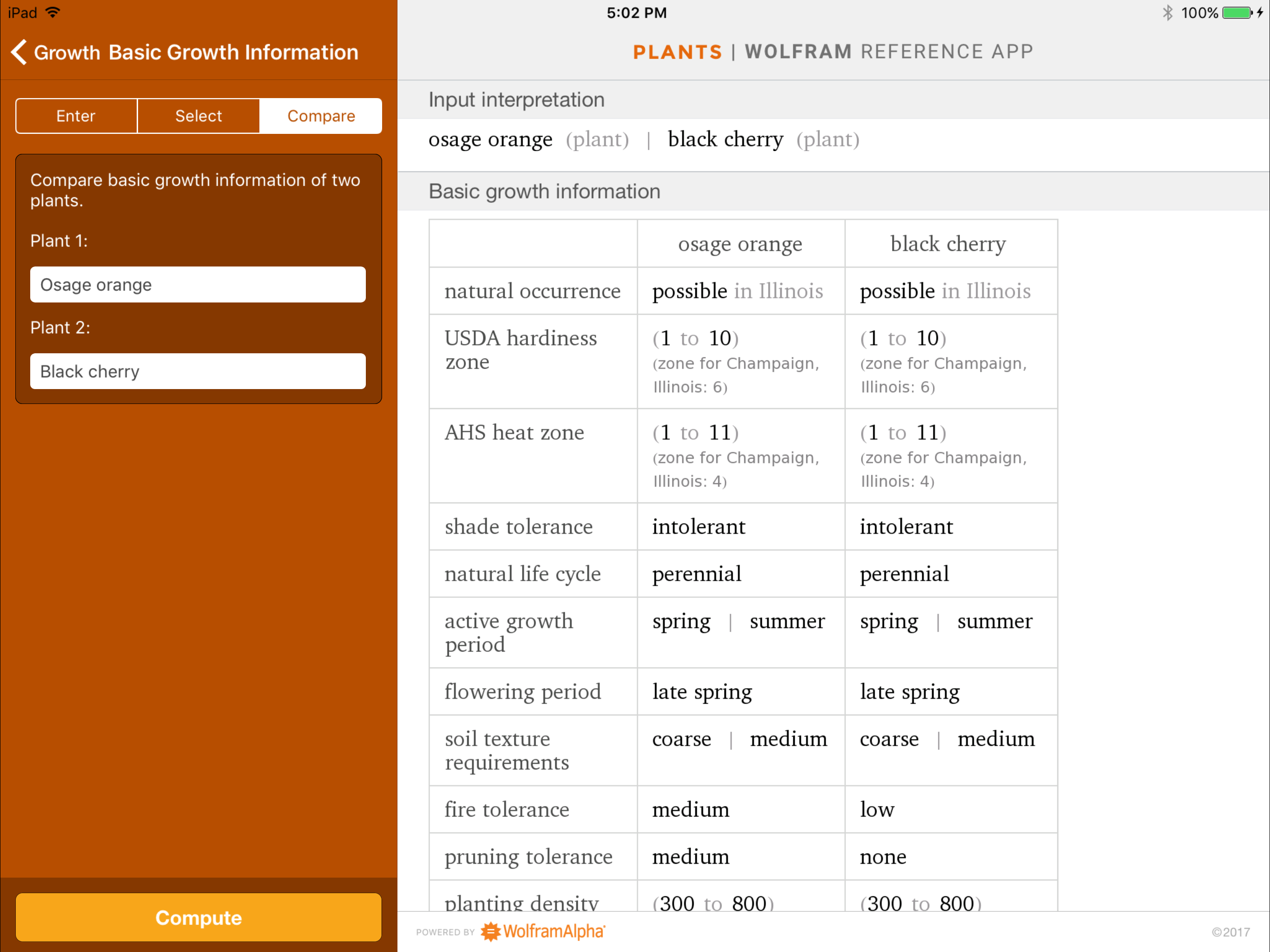Screen dimensions: 1270x952
Task: Tap the Wi-Fi status icon
Action: point(53,13)
